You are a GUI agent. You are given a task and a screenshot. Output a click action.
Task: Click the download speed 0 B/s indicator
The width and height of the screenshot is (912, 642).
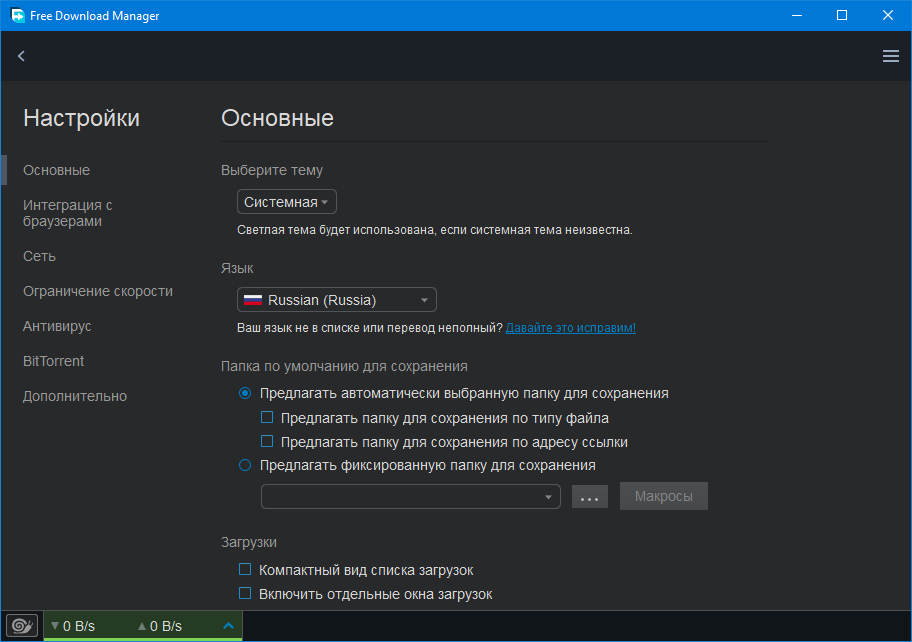(x=73, y=626)
